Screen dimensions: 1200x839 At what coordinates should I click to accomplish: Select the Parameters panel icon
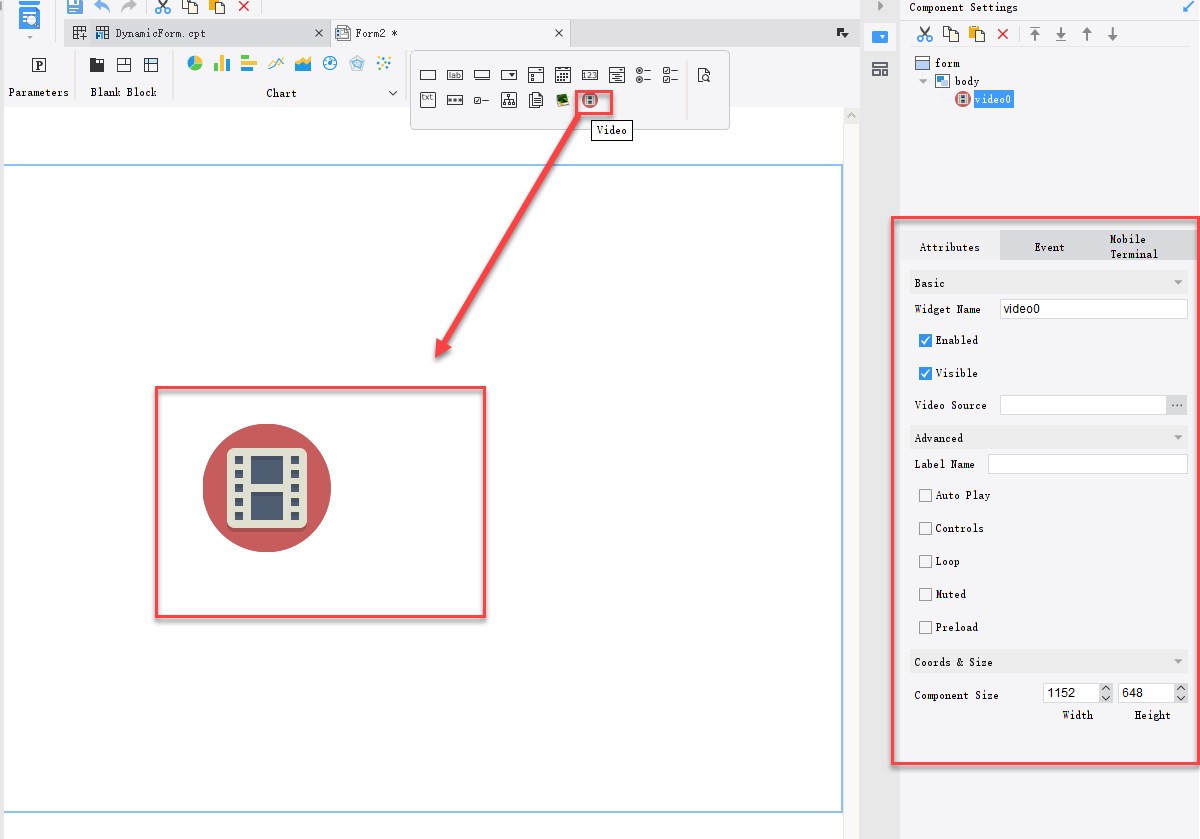[39, 66]
